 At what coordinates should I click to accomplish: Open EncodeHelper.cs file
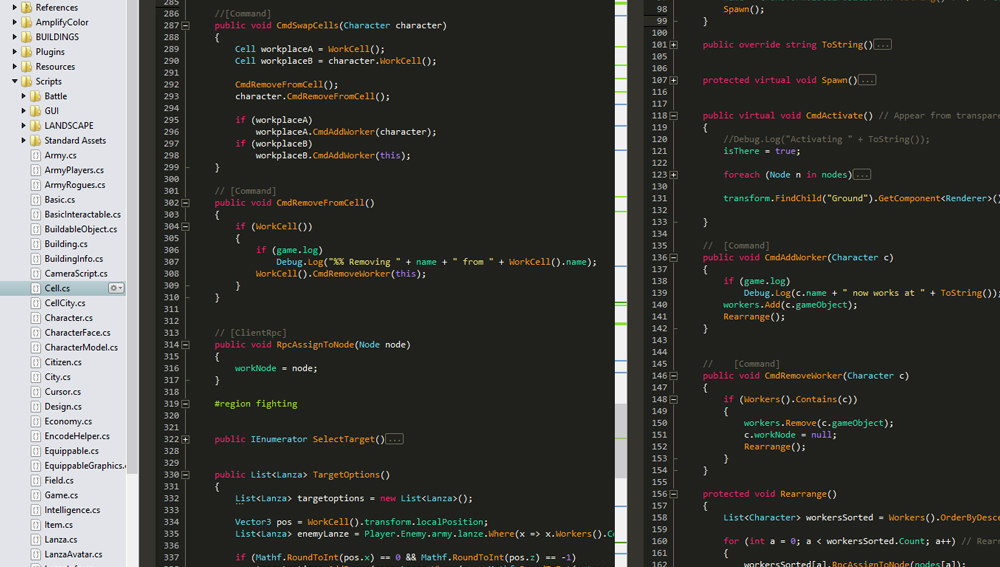(77, 436)
